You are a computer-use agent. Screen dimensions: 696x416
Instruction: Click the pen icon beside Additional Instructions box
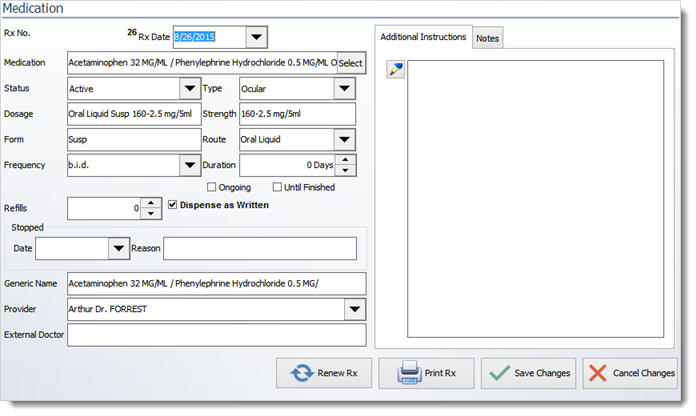[395, 69]
